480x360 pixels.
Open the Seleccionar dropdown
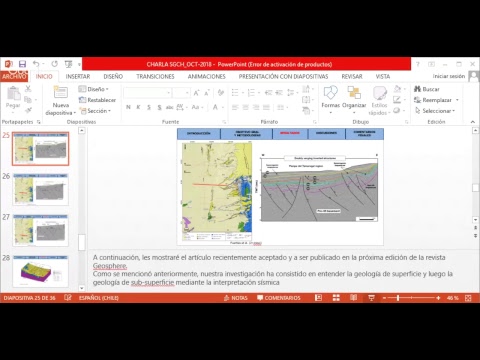[x=434, y=111]
